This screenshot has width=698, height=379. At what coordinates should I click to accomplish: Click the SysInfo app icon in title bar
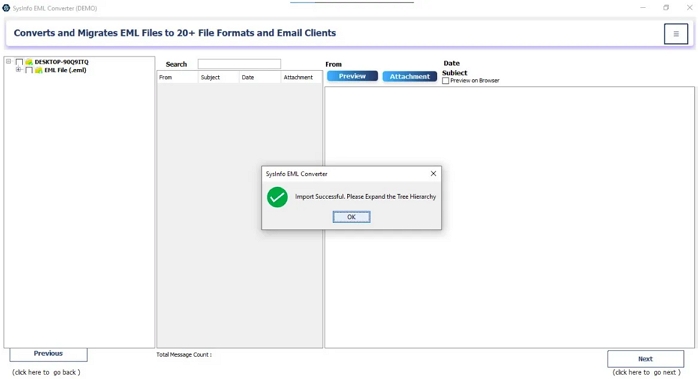point(6,8)
